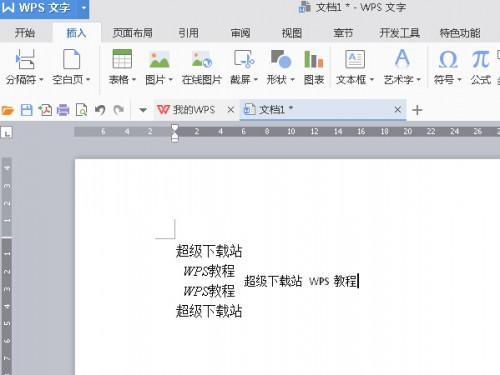Expand the 艺术字 dropdown arrow

[x=418, y=80]
